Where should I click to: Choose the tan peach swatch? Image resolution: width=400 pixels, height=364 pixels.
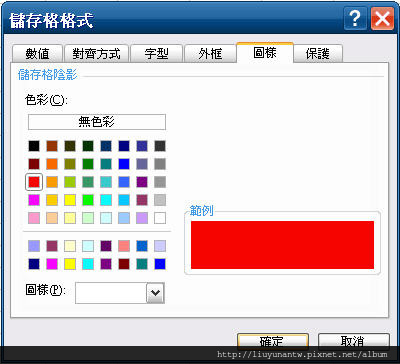click(x=52, y=218)
